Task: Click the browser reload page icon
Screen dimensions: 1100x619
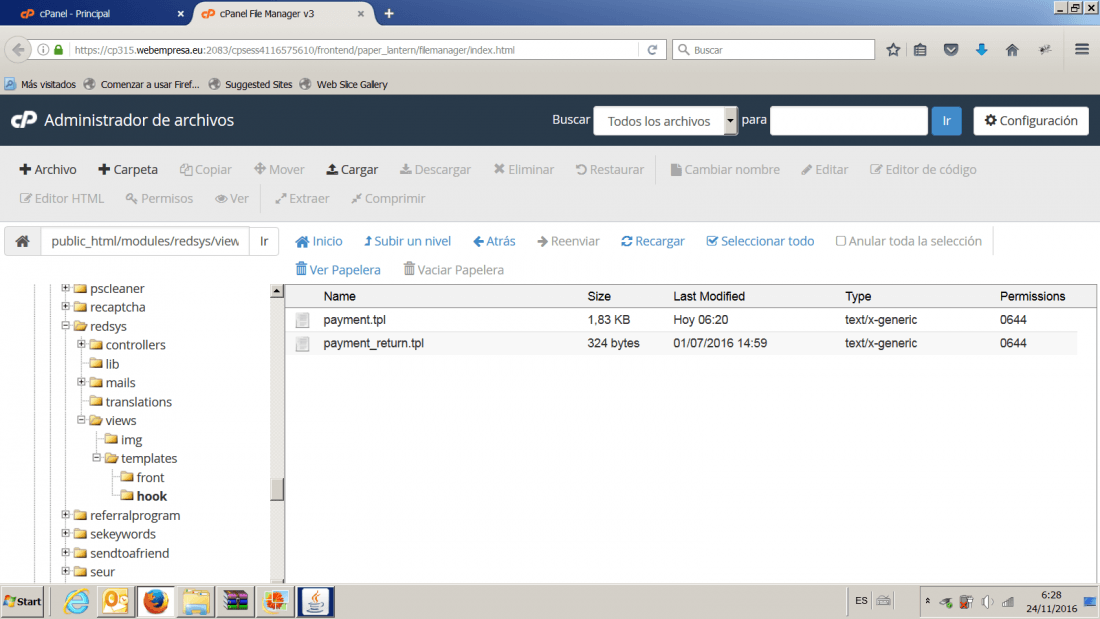Action: click(652, 50)
